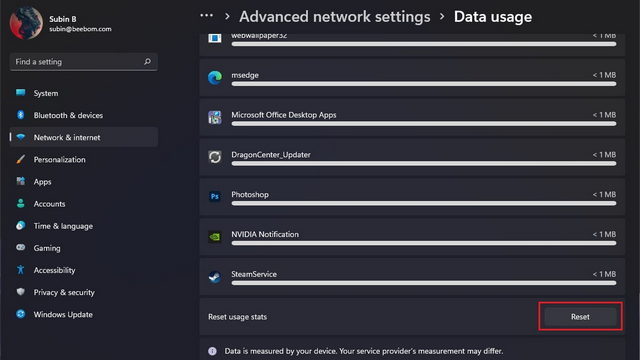Select Network & internet in sidebar

[x=84, y=137]
